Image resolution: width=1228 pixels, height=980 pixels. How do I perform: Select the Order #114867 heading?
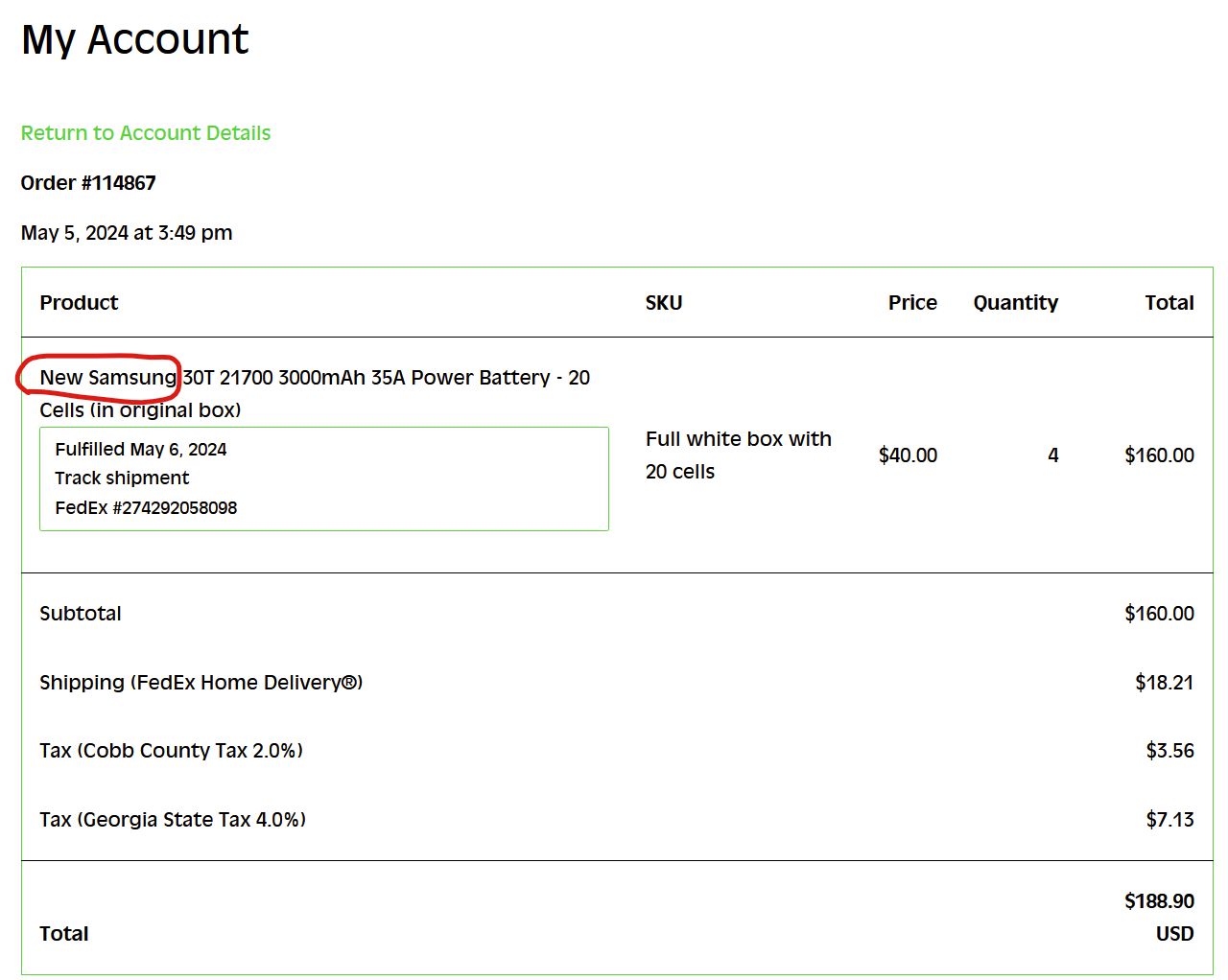click(88, 183)
